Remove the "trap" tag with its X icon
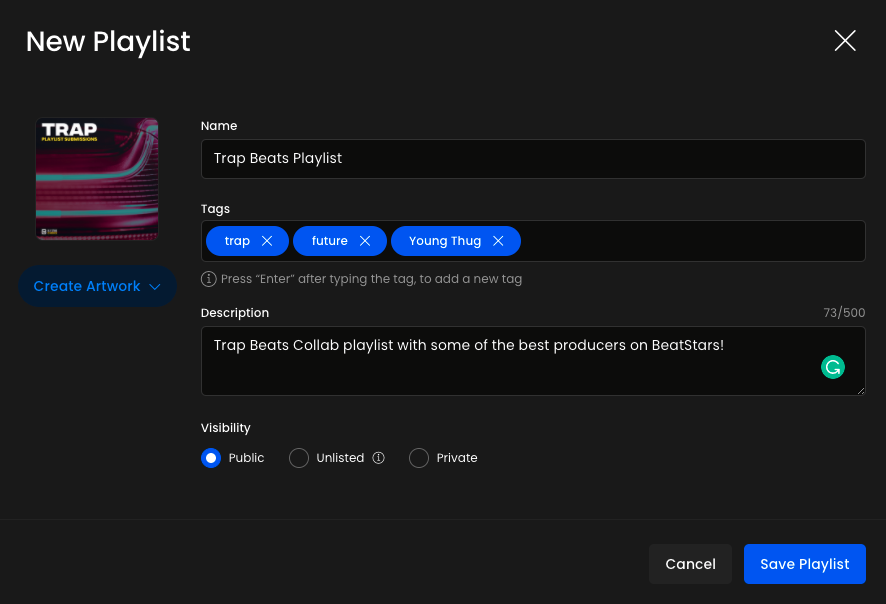886x604 pixels. [x=267, y=241]
